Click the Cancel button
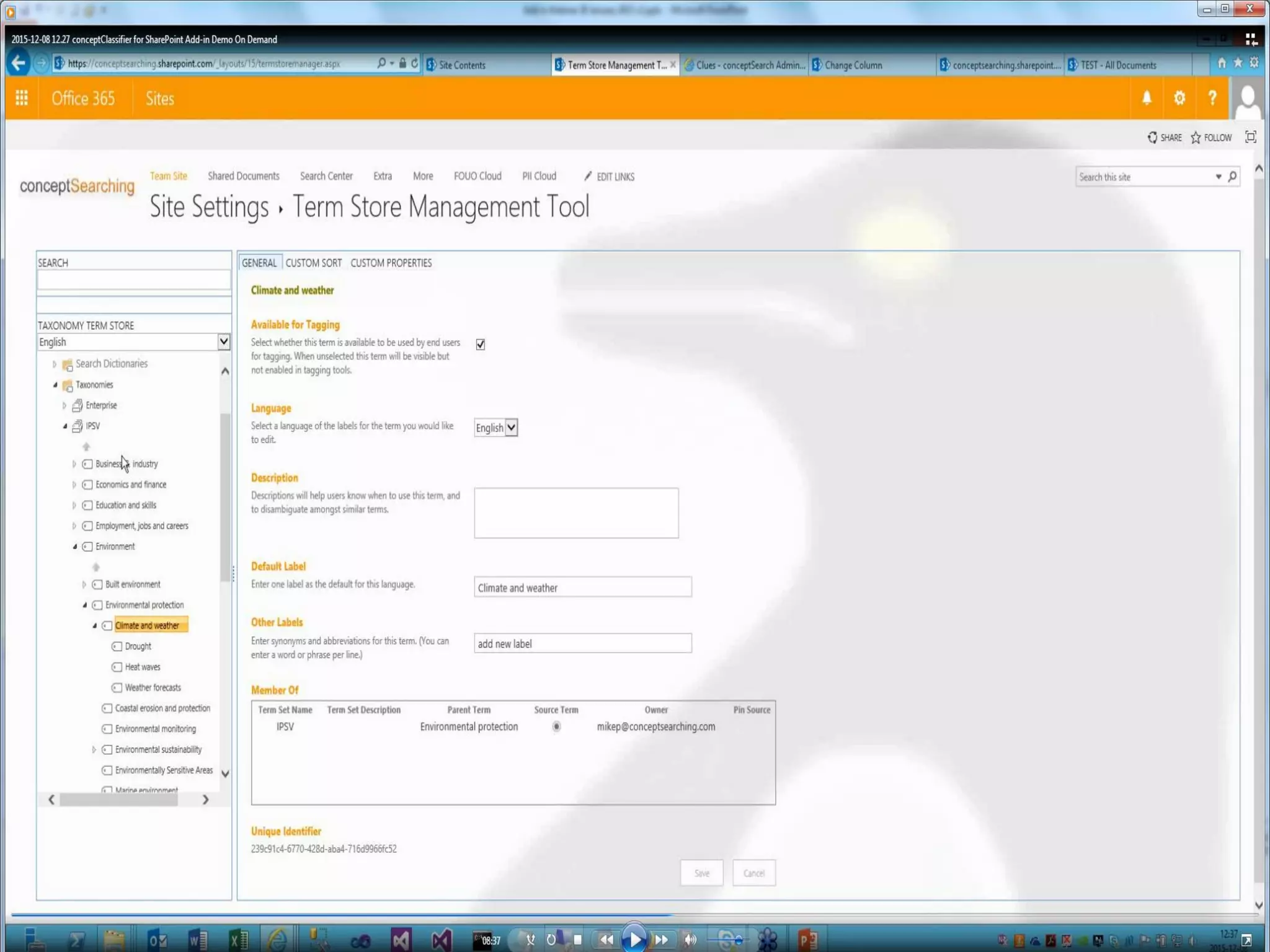Image resolution: width=1270 pixels, height=952 pixels. point(753,873)
